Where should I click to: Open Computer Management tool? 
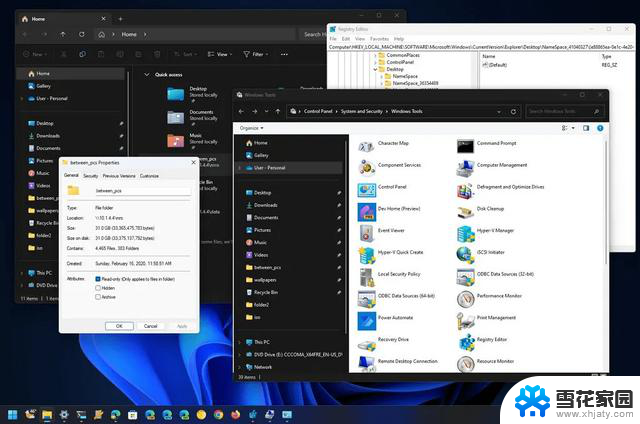(492, 167)
